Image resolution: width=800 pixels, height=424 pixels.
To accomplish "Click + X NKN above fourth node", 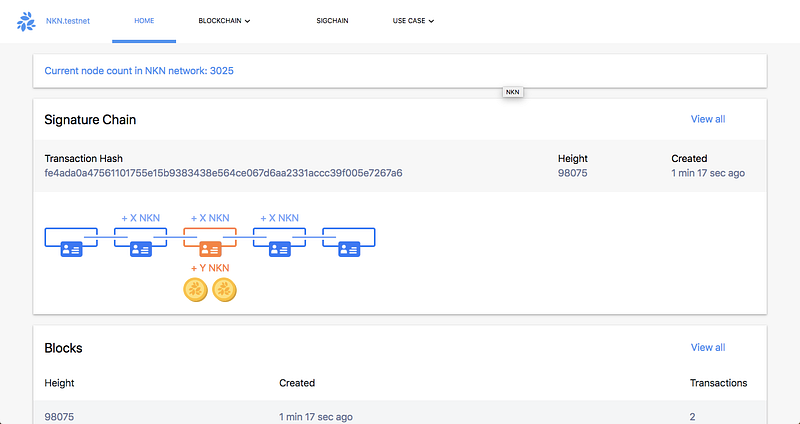I will 280,218.
